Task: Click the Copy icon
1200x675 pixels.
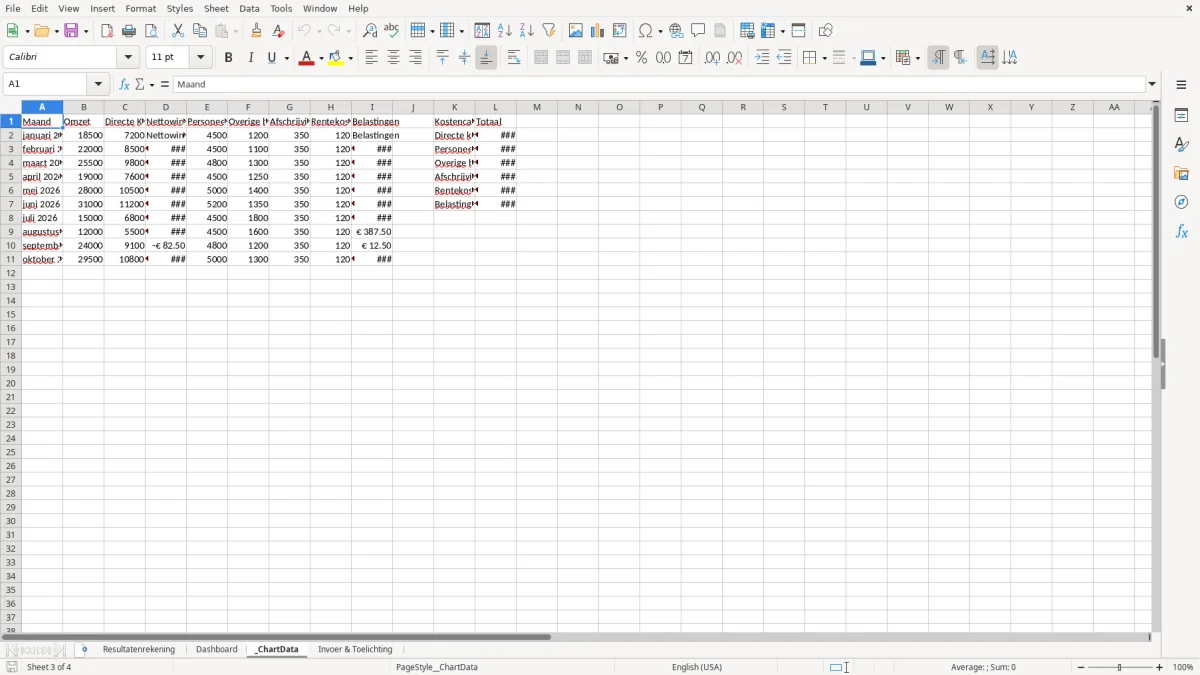Action: pos(200,31)
